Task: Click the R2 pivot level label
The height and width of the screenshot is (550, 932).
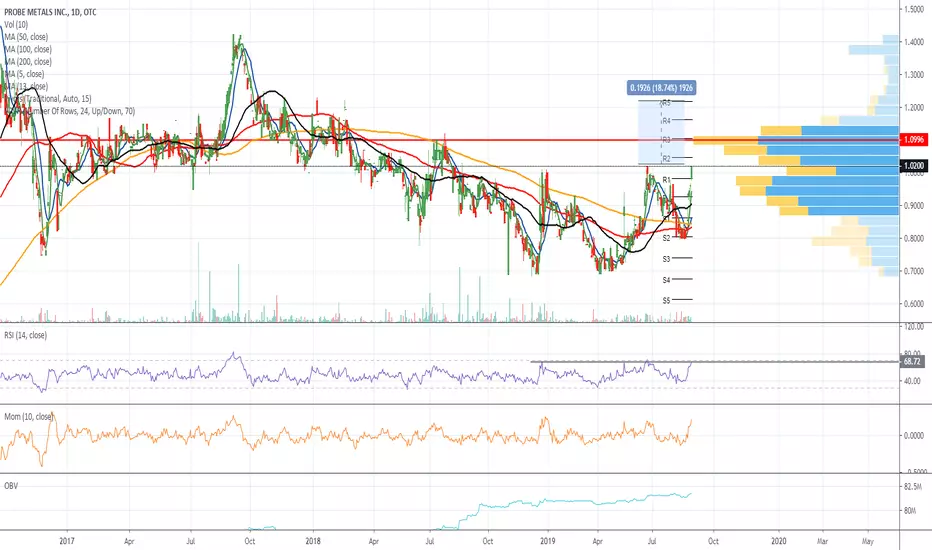Action: pos(666,159)
